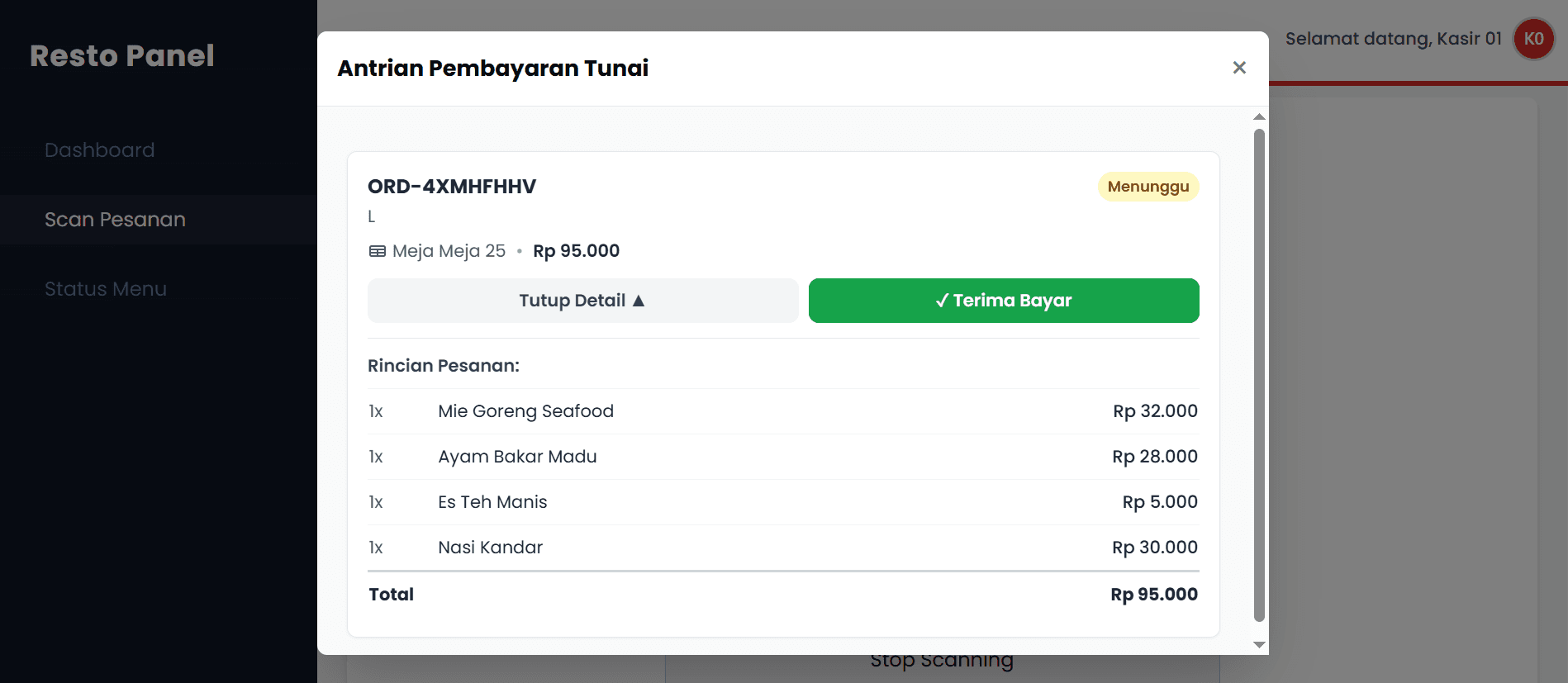This screenshot has width=1568, height=683.
Task: Click the Total Rp 95.000 row
Action: (x=782, y=595)
